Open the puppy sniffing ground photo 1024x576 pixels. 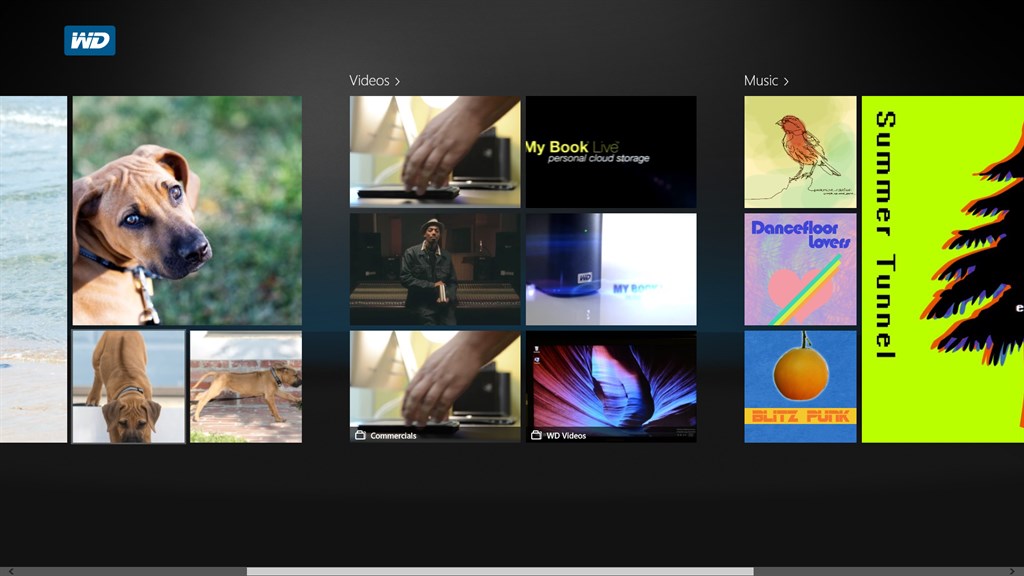click(128, 387)
